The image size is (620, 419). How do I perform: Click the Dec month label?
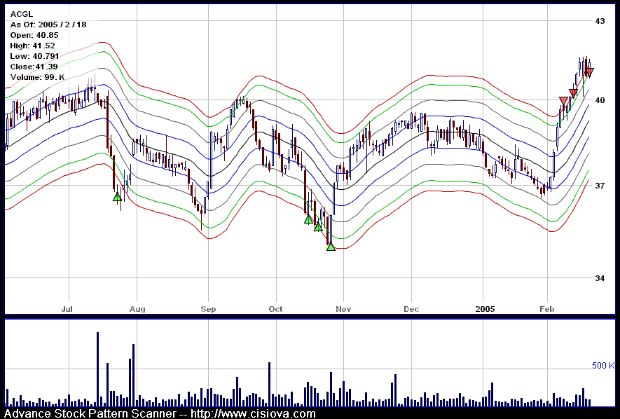(411, 309)
